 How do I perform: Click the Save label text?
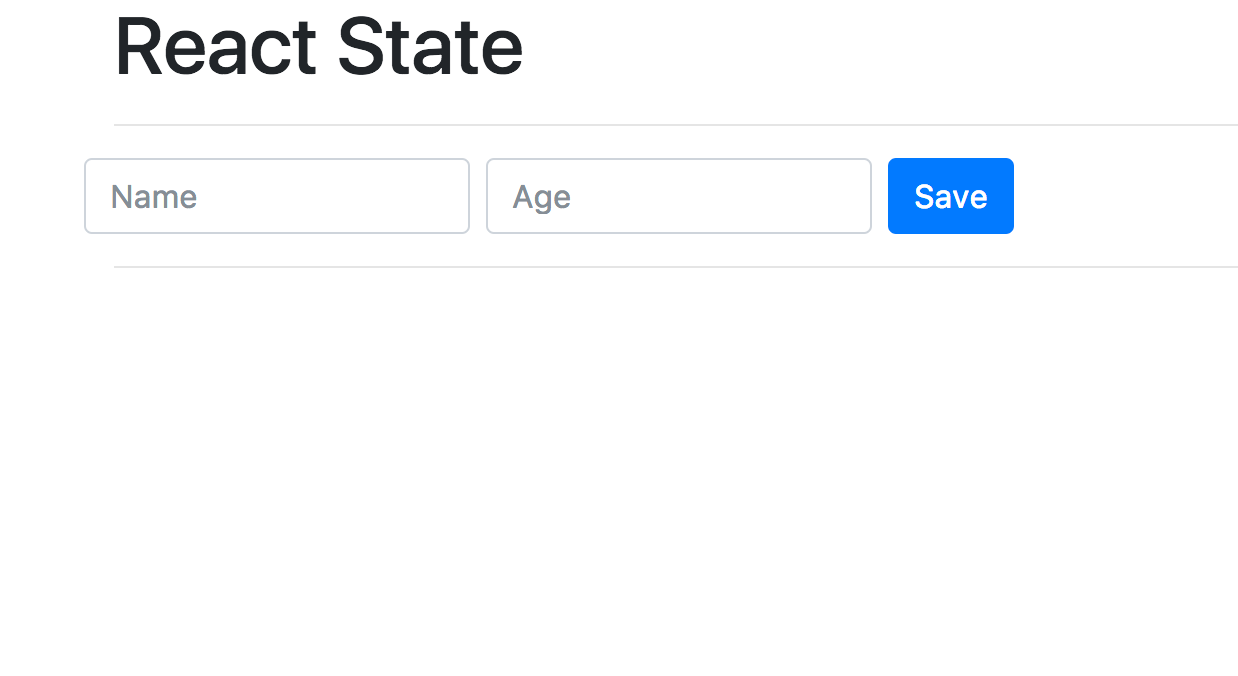[x=950, y=197]
